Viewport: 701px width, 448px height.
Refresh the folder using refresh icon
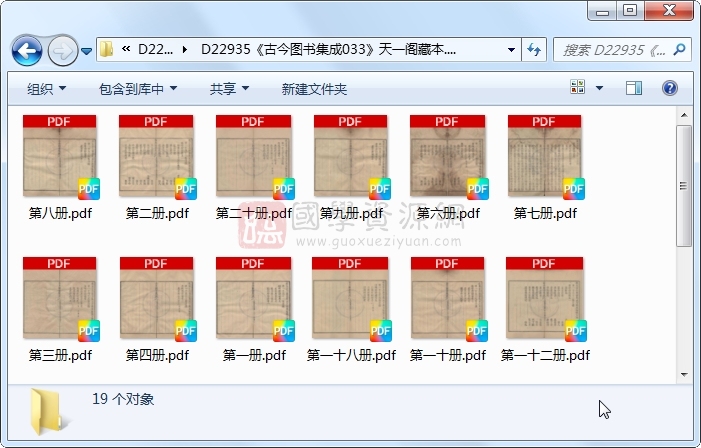point(534,50)
